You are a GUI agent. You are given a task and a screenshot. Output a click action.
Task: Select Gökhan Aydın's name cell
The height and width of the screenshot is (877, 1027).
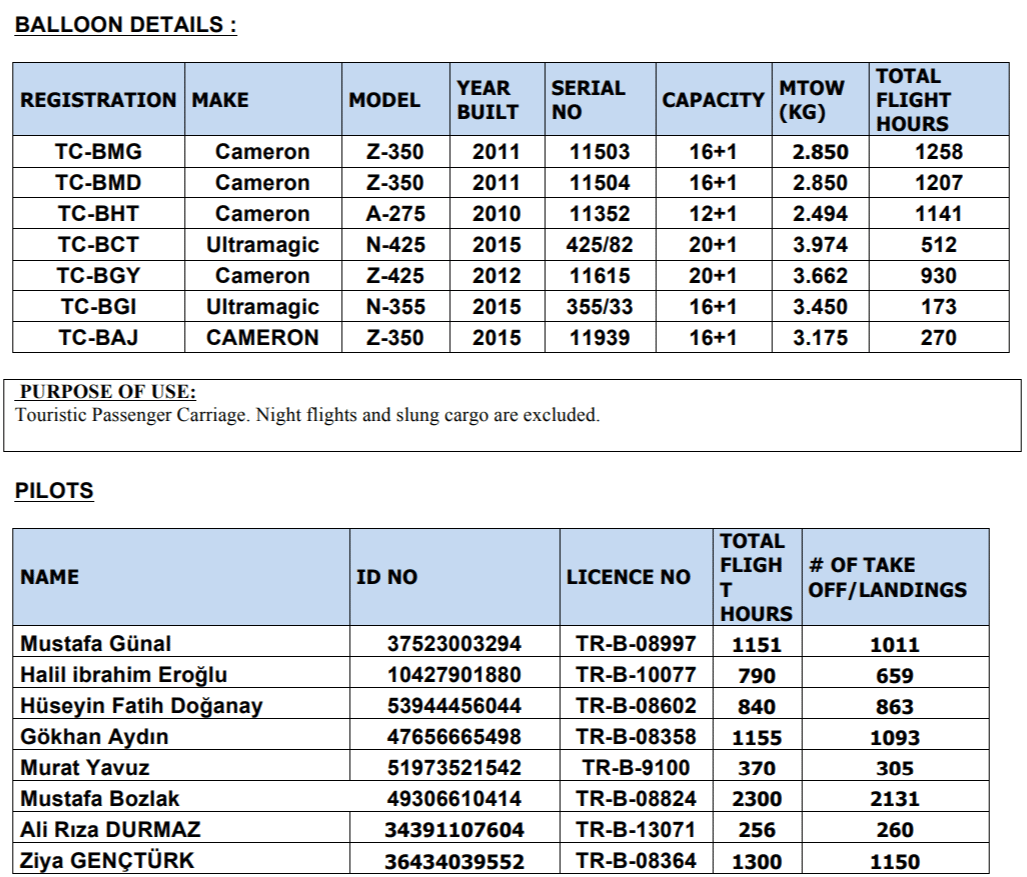(x=94, y=737)
